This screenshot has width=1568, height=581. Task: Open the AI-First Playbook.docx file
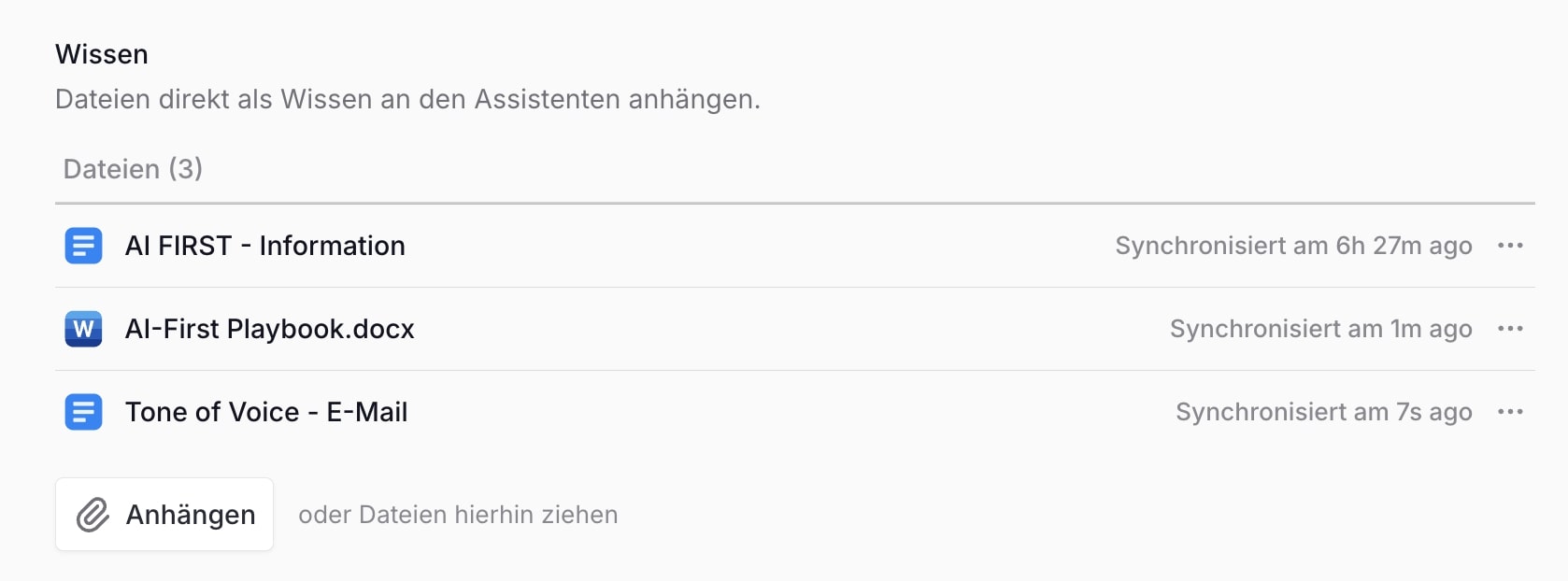pyautogui.click(x=270, y=329)
